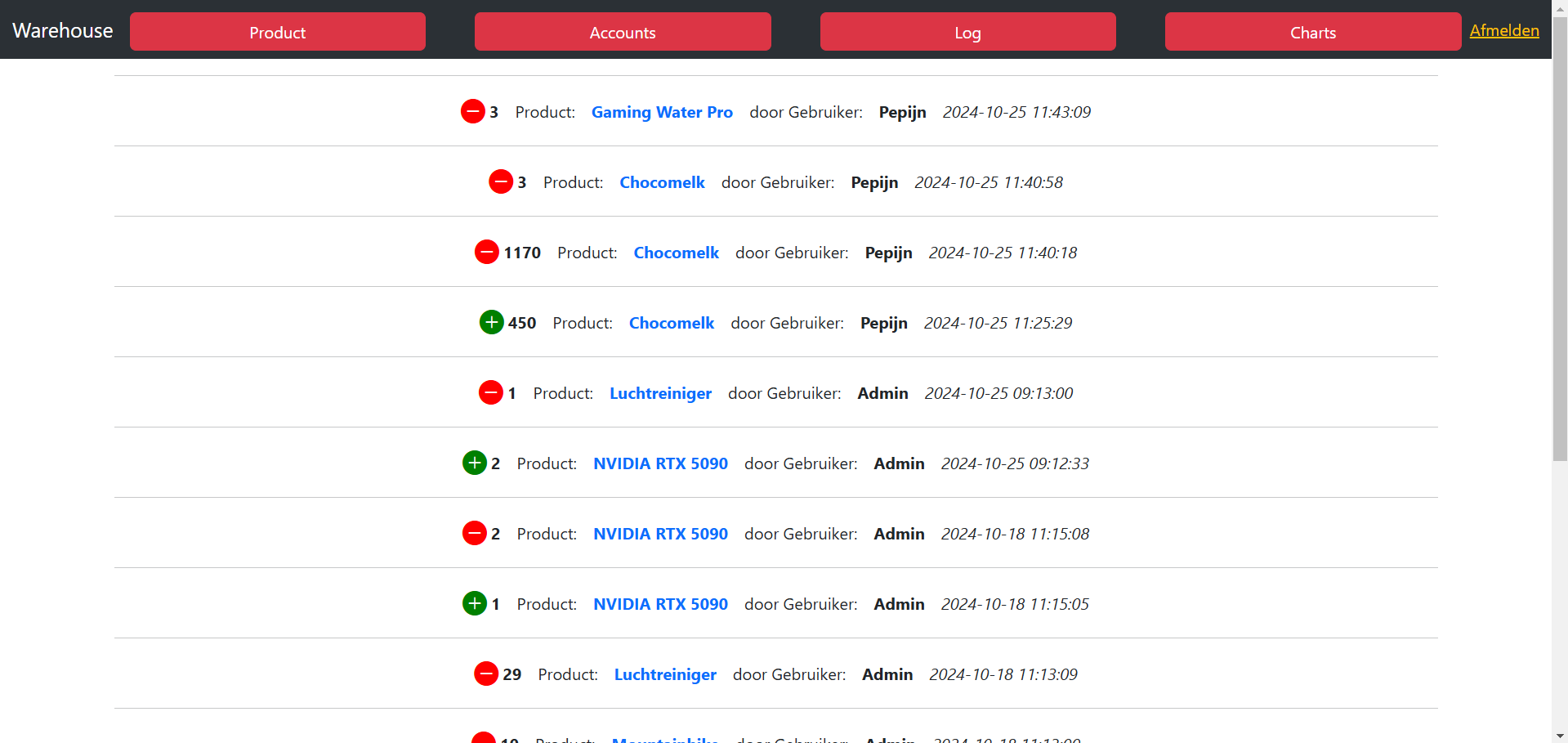Click the Warehouse brand title
Screen dimensions: 1568x743
pos(63,30)
